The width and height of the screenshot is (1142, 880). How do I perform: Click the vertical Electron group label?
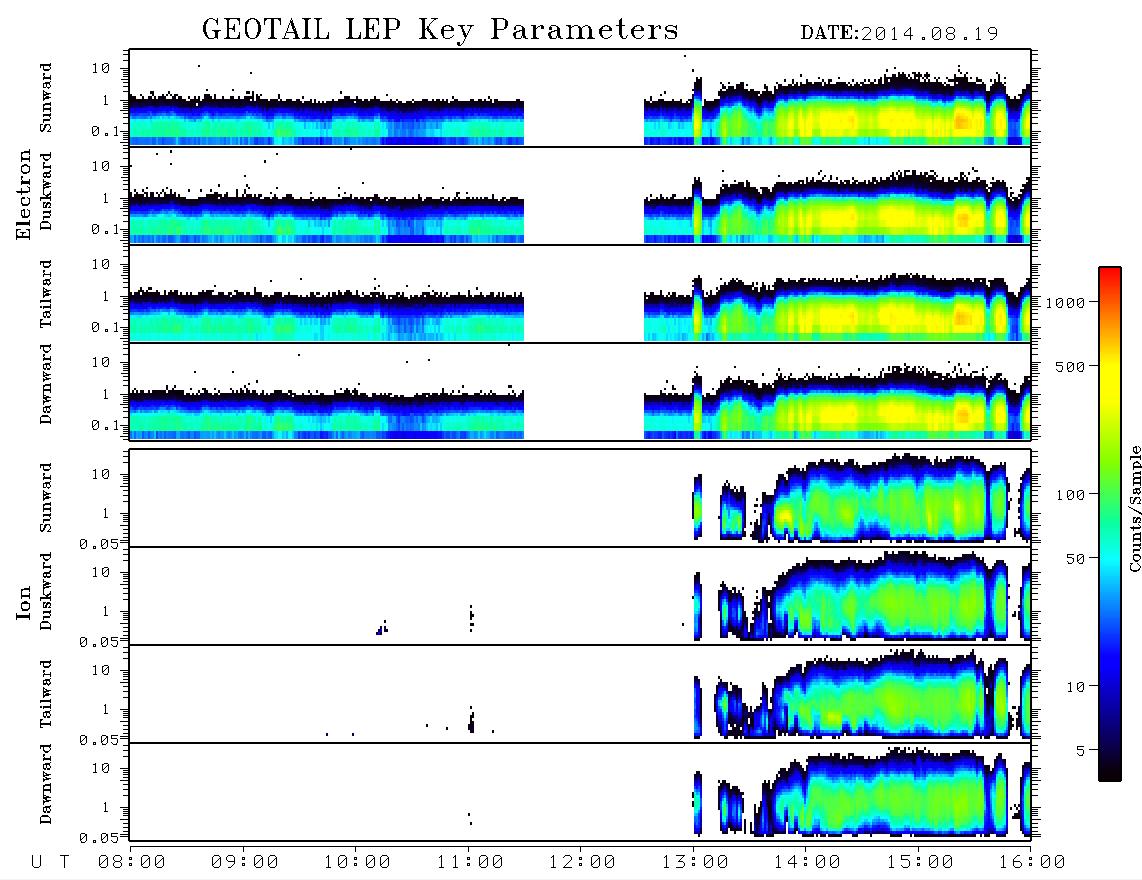click(x=23, y=195)
